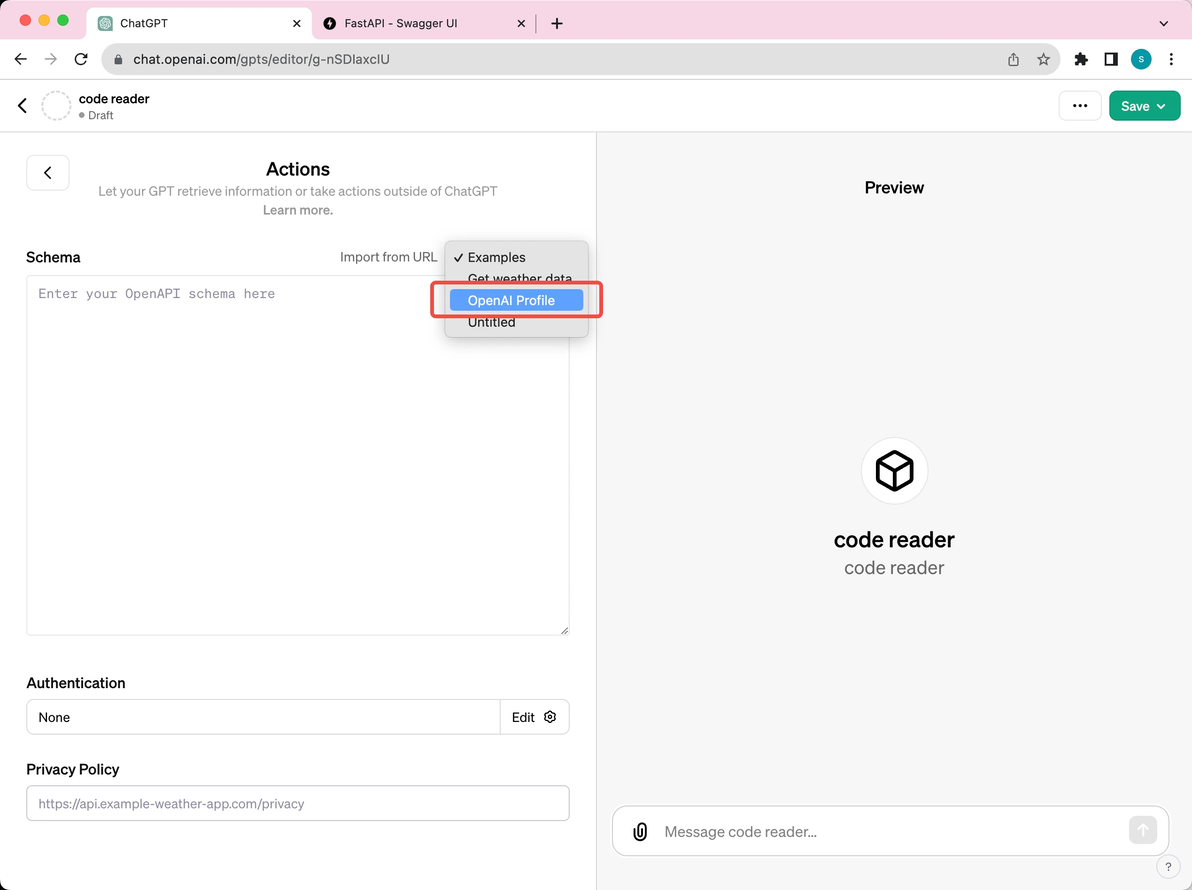Image resolution: width=1192 pixels, height=890 pixels.
Task: Open the Learn more link
Action: [x=298, y=211]
